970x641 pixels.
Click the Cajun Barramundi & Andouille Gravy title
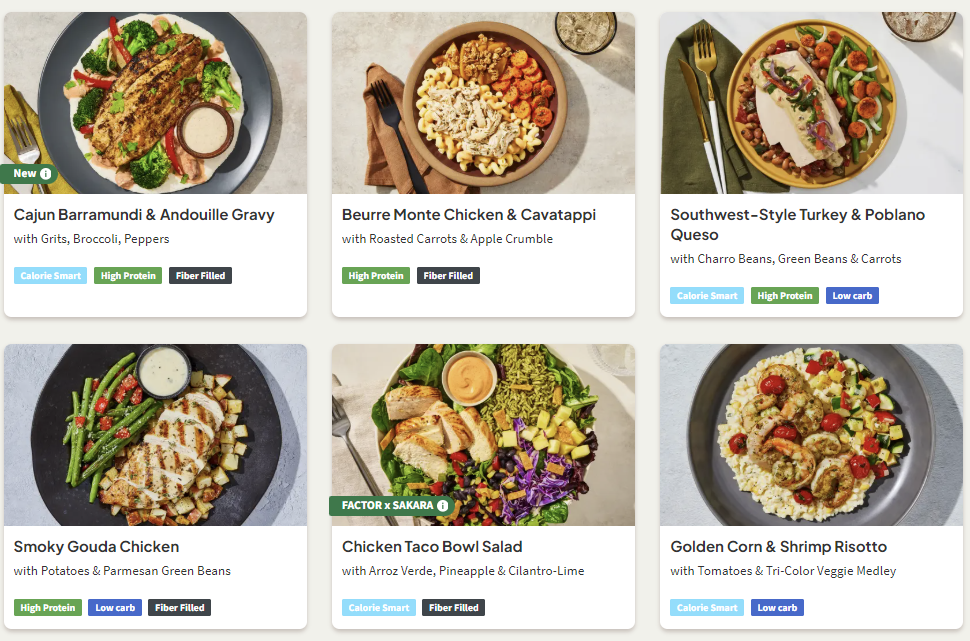[144, 215]
